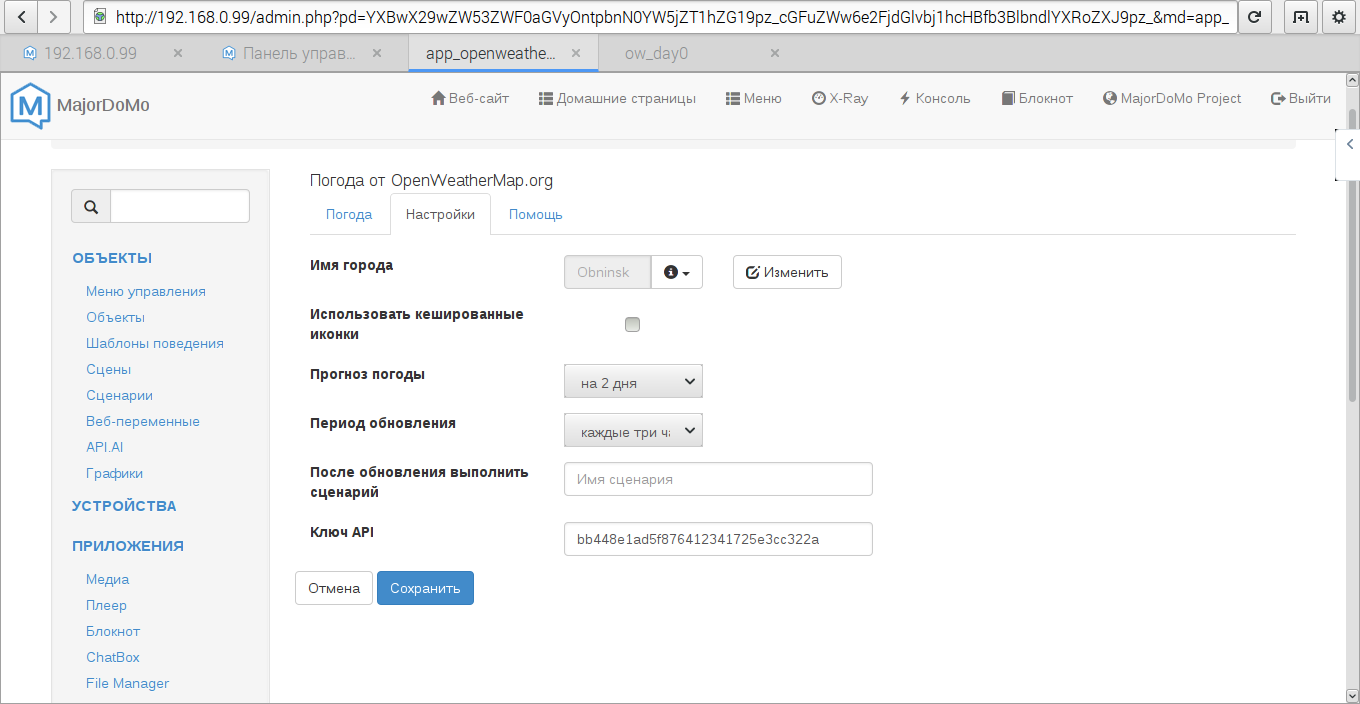Screen dimensions: 1360x704
Task: Go forward with browser forward arrow
Action: [54, 17]
